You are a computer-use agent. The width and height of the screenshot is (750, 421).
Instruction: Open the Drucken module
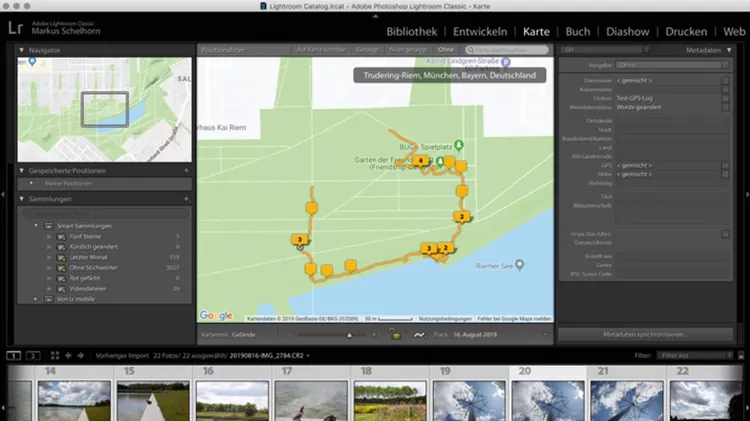click(x=686, y=32)
